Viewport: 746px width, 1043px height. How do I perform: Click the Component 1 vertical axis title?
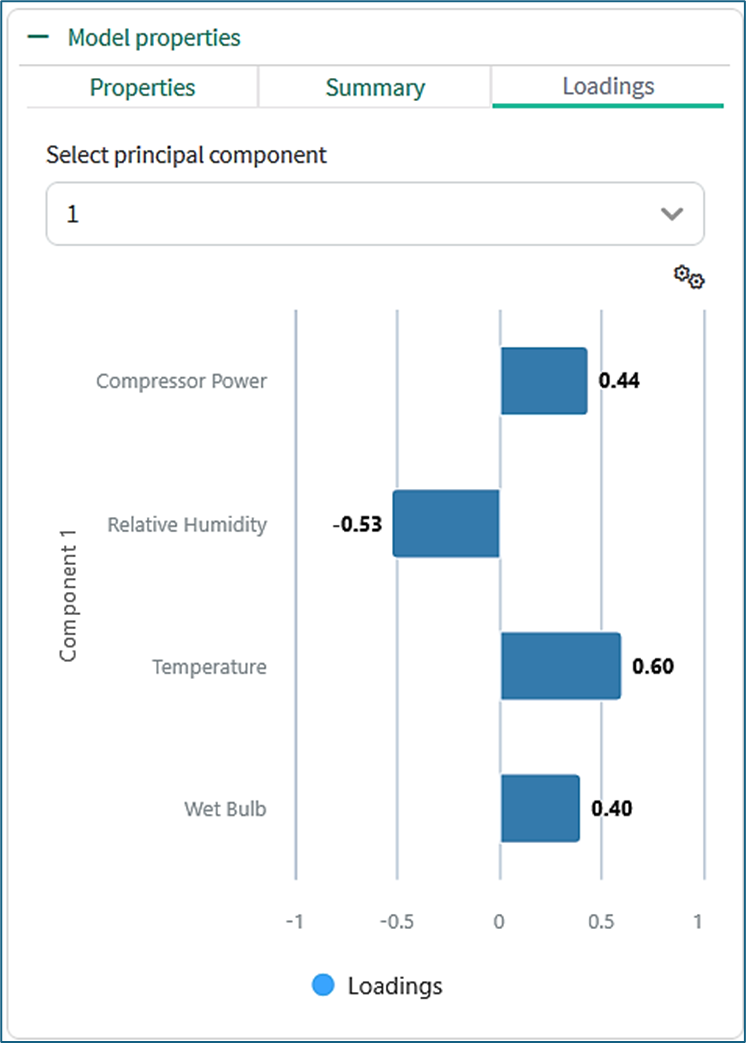[68, 603]
